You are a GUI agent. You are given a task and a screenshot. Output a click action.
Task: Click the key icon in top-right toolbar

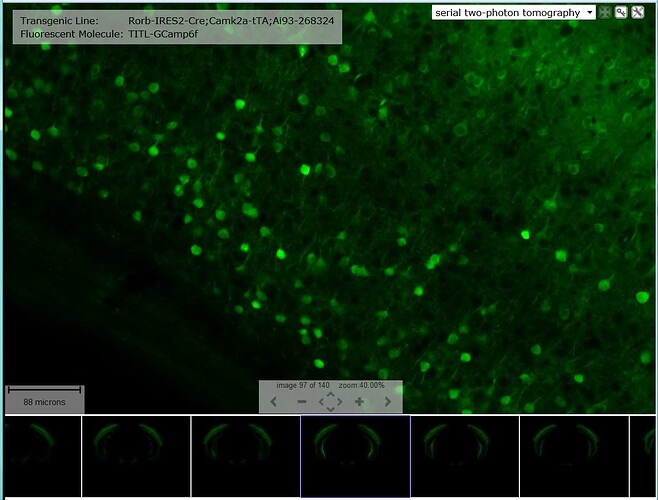click(x=621, y=13)
